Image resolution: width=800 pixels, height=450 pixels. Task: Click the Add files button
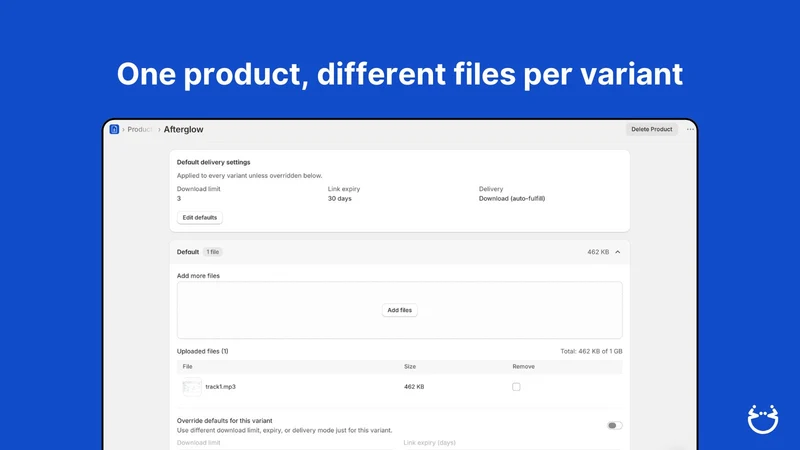[x=399, y=310]
